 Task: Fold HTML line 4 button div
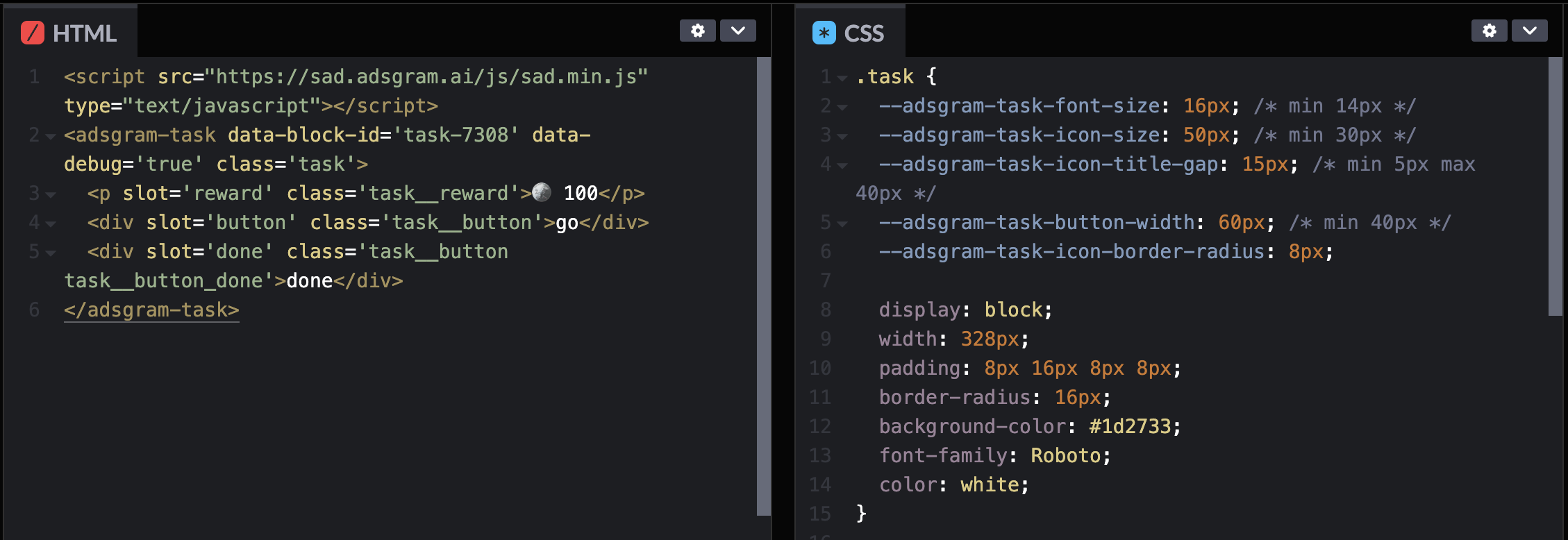point(50,224)
